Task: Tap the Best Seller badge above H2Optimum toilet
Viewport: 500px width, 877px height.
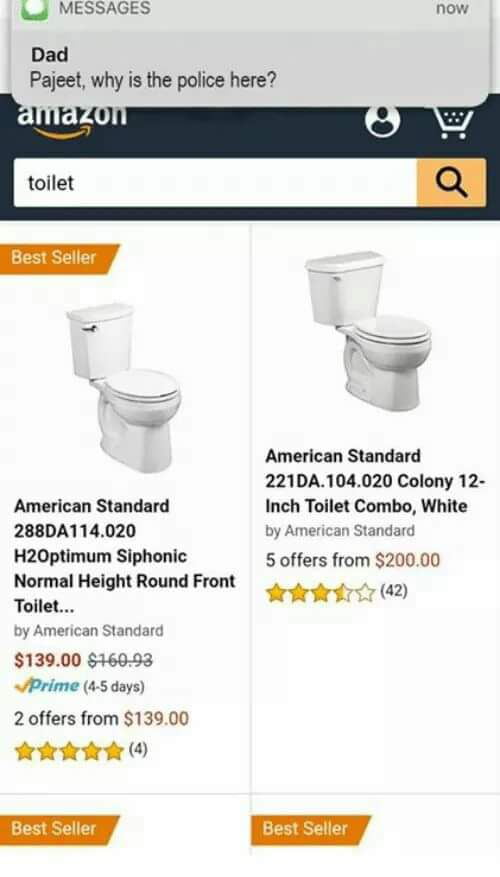Action: (x=59, y=258)
